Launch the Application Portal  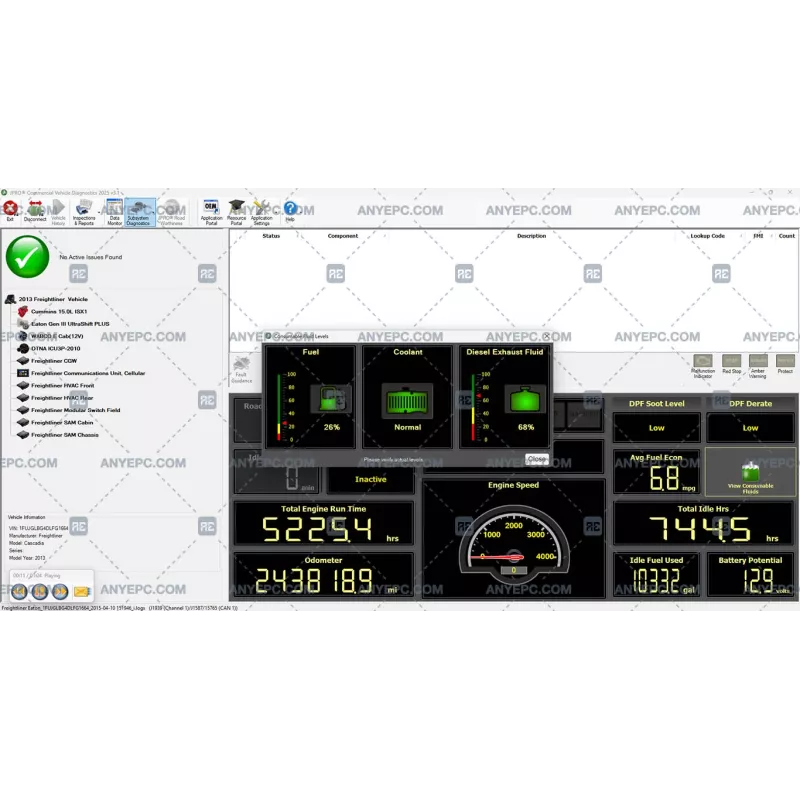pyautogui.click(x=210, y=211)
